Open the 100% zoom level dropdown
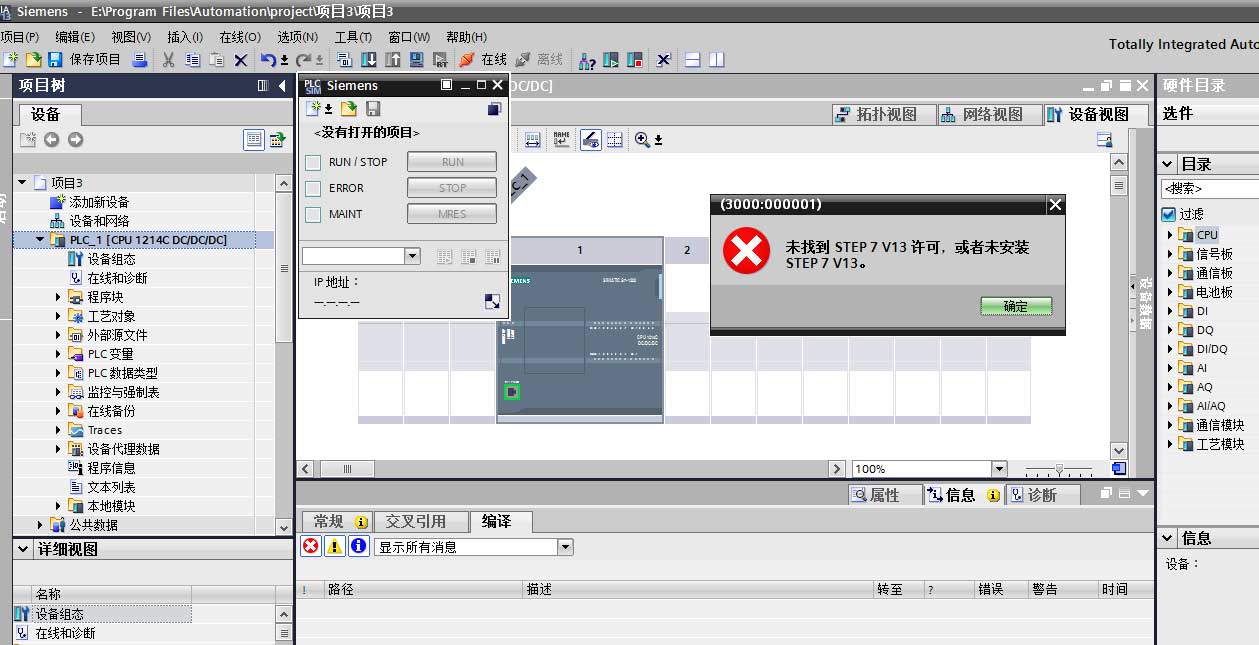Viewport: 1259px width, 645px height. 998,469
